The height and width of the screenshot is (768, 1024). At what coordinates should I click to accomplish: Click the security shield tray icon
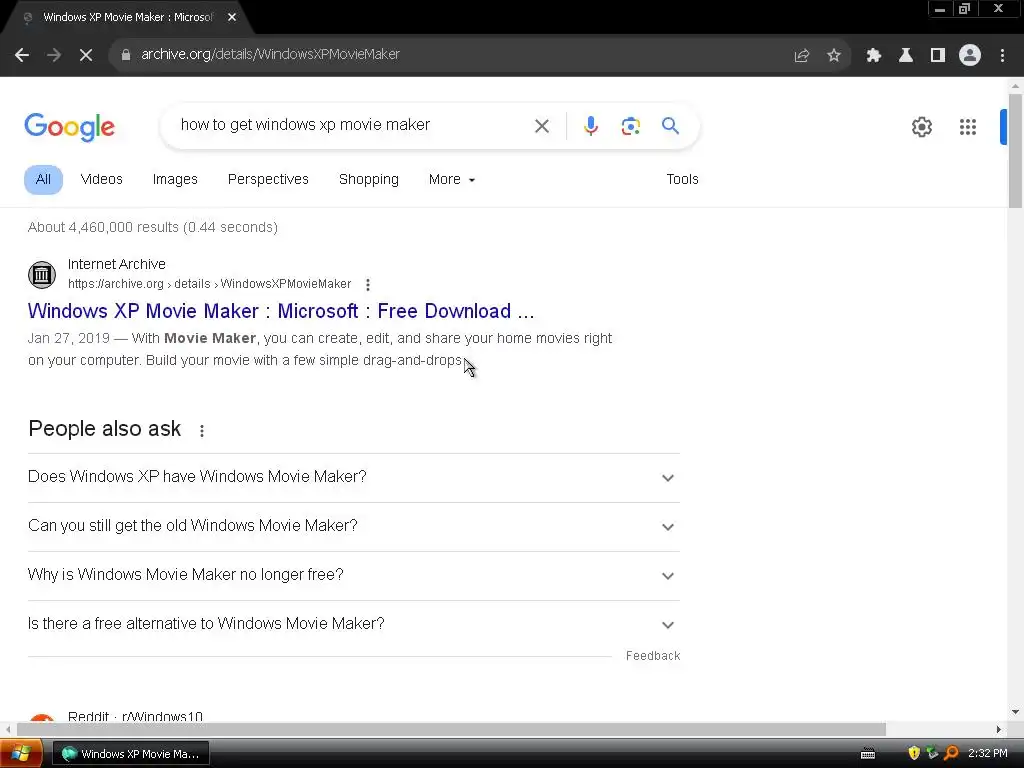click(914, 753)
